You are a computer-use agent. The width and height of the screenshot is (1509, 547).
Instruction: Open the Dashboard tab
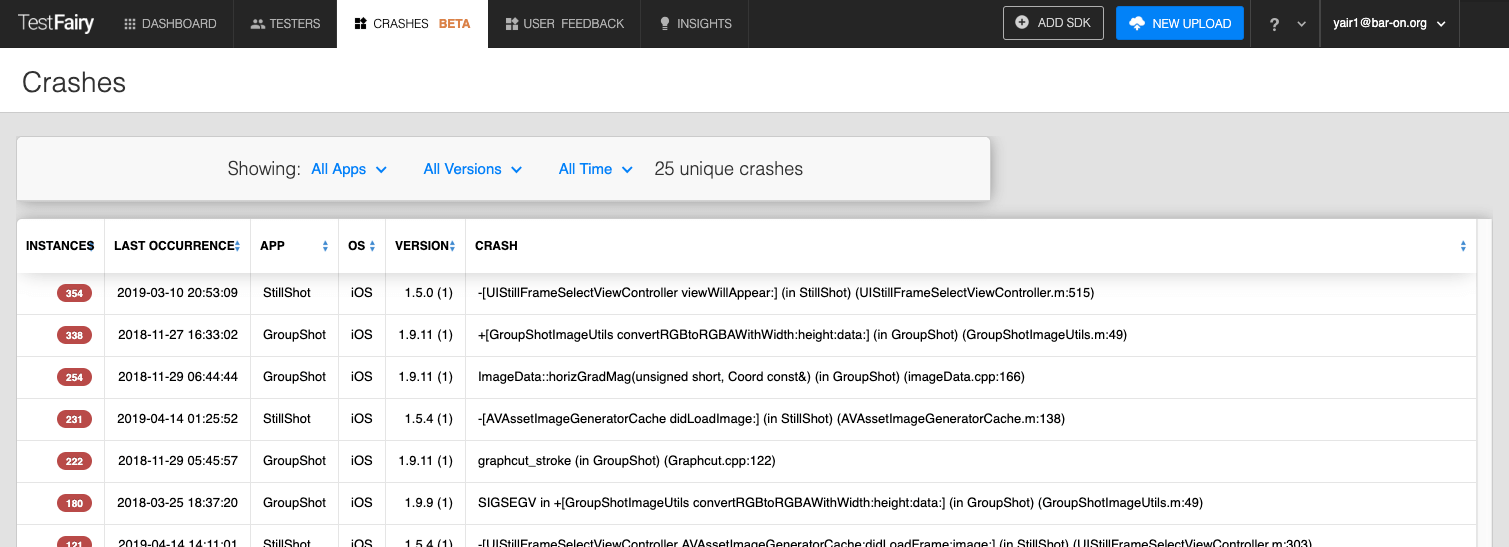click(x=170, y=24)
